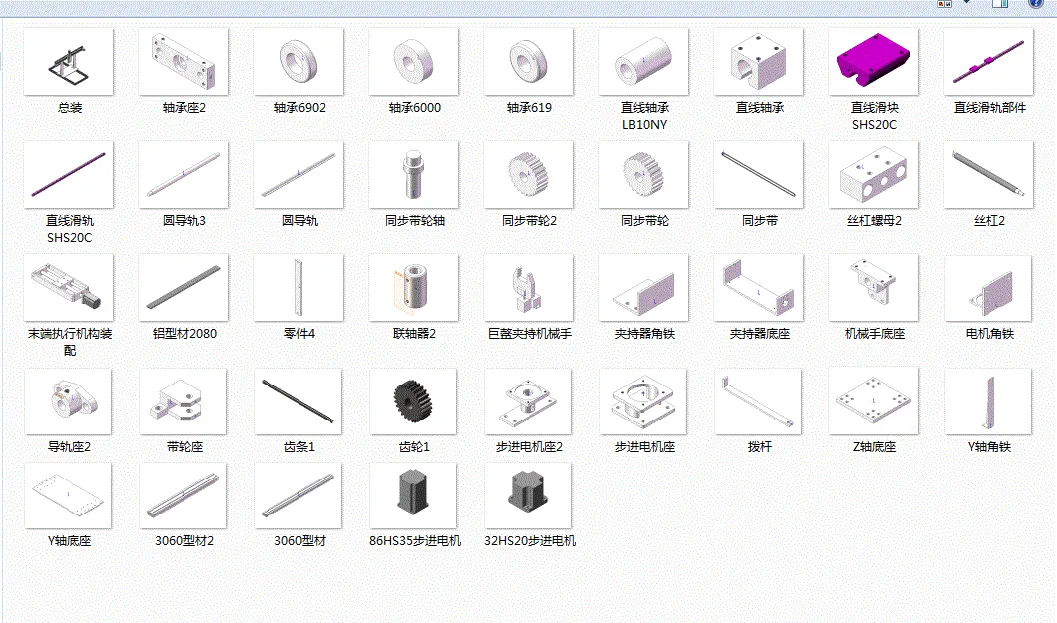Click the 圆导轨3 part icon
This screenshot has height=623, width=1057.
[184, 175]
